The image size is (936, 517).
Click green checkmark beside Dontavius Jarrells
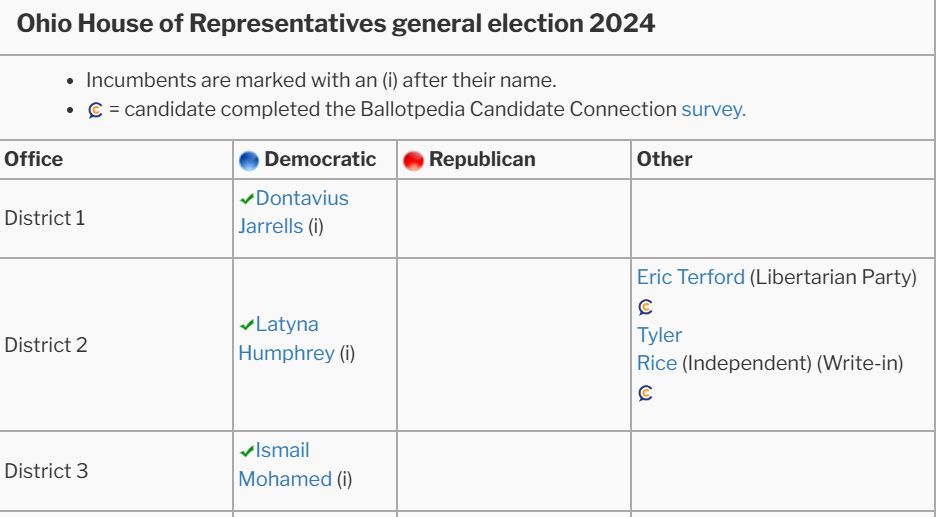[x=247, y=199]
